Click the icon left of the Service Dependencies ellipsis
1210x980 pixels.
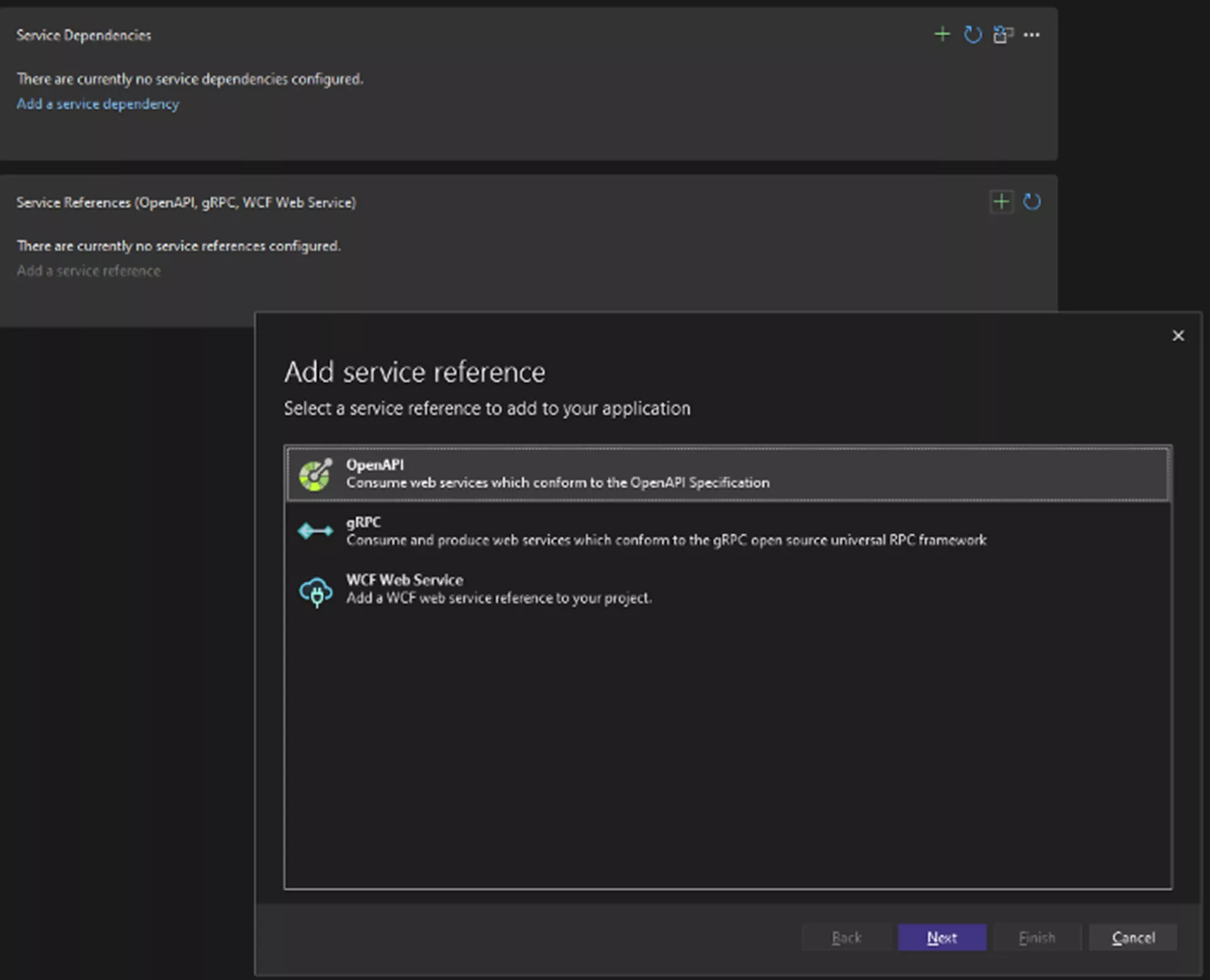1003,35
